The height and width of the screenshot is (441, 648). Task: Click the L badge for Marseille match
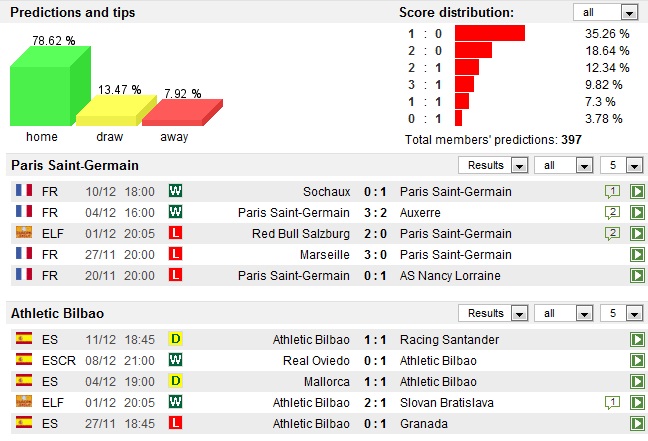(x=176, y=255)
